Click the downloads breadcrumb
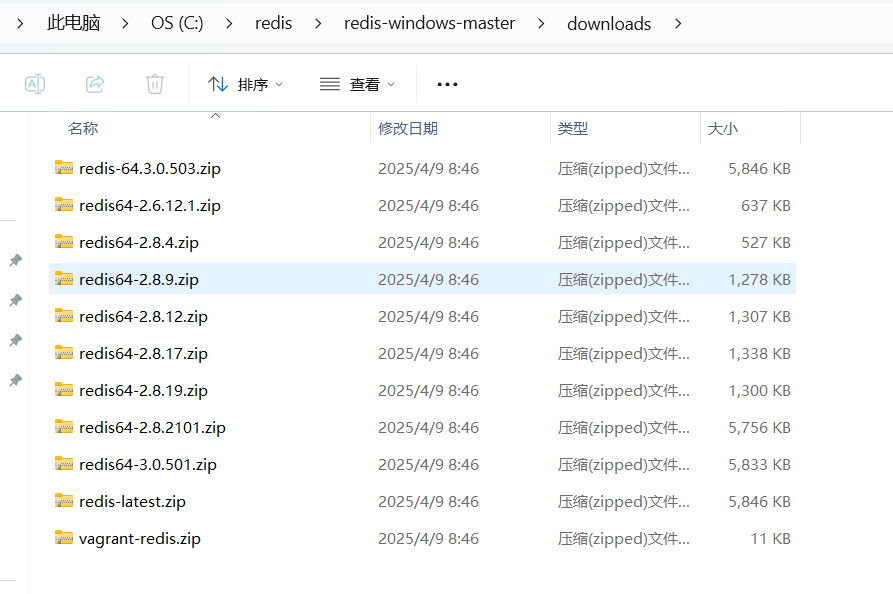The height and width of the screenshot is (594, 893). (609, 23)
